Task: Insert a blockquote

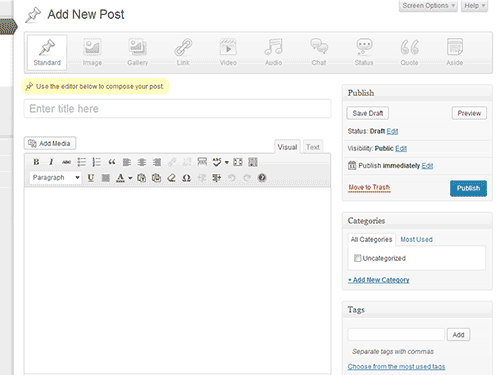Action: pos(112,162)
